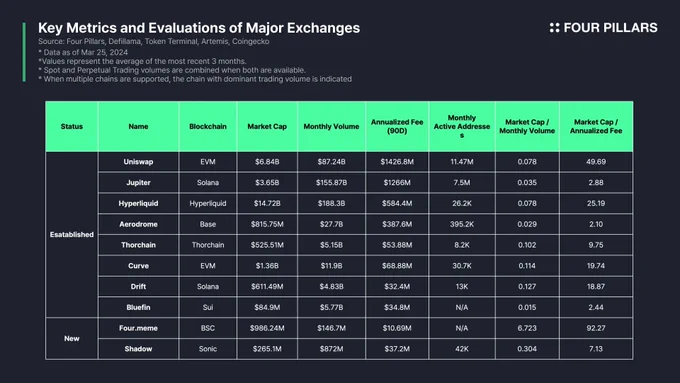Select the Monthly Volume column header
The height and width of the screenshot is (383, 680).
coord(331,127)
